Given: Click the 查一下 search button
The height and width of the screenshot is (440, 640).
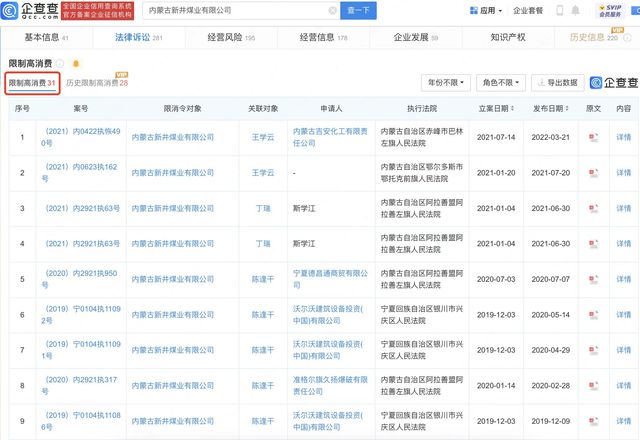Looking at the screenshot, I should [x=358, y=11].
